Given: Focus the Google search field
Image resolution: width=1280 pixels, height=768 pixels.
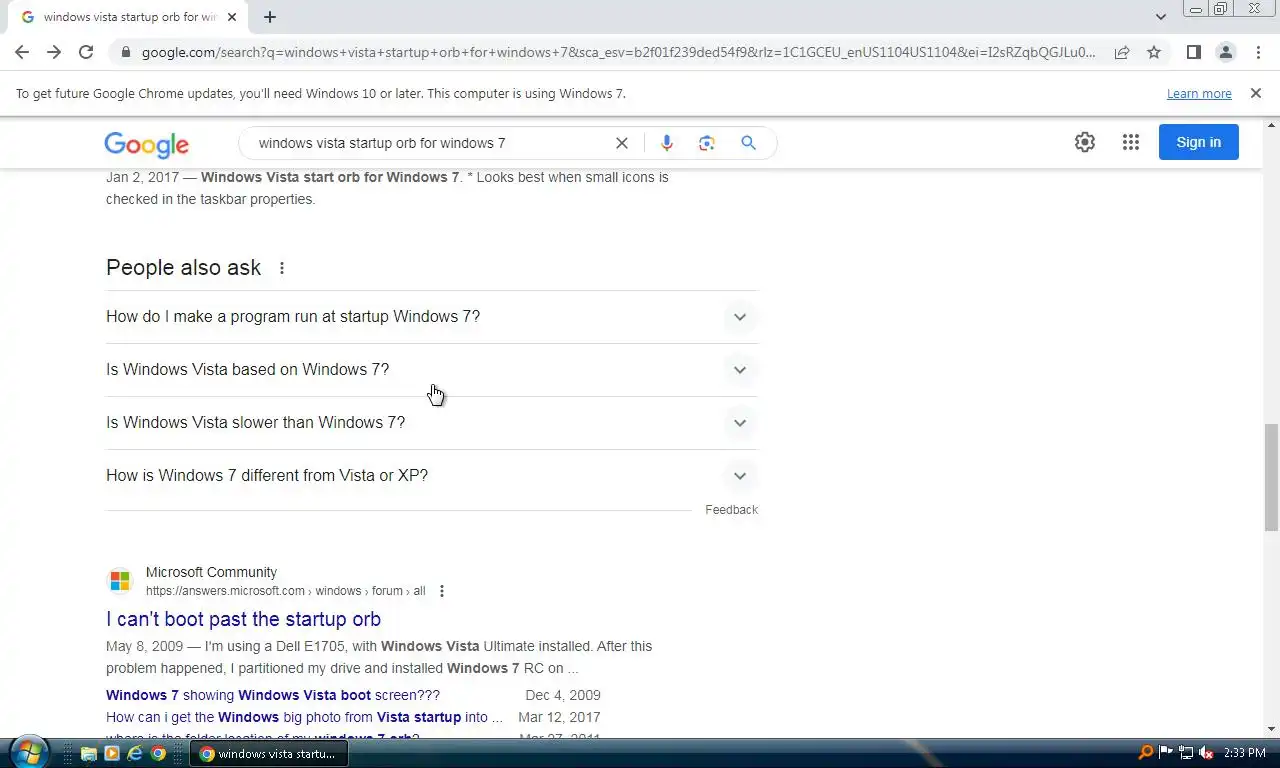Looking at the screenshot, I should tap(430, 143).
